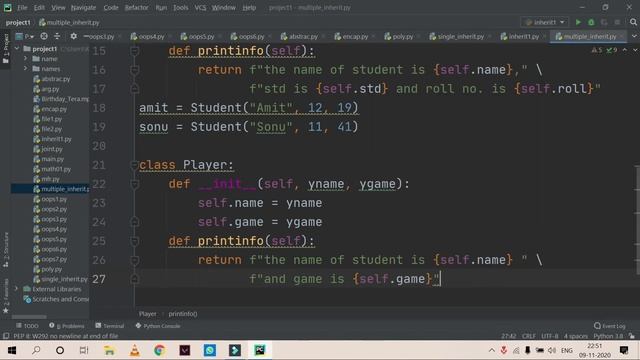
Task: Switch to the poly.py editor tab
Action: pos(399,36)
